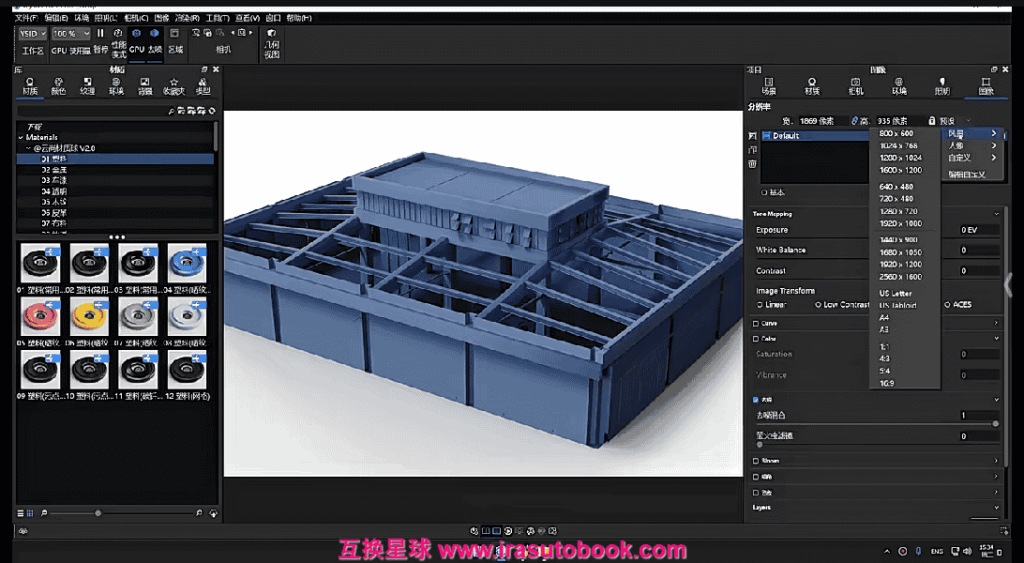The height and width of the screenshot is (563, 1024).
Task: Toggle the resolution aspect link icon
Action: click(854, 121)
